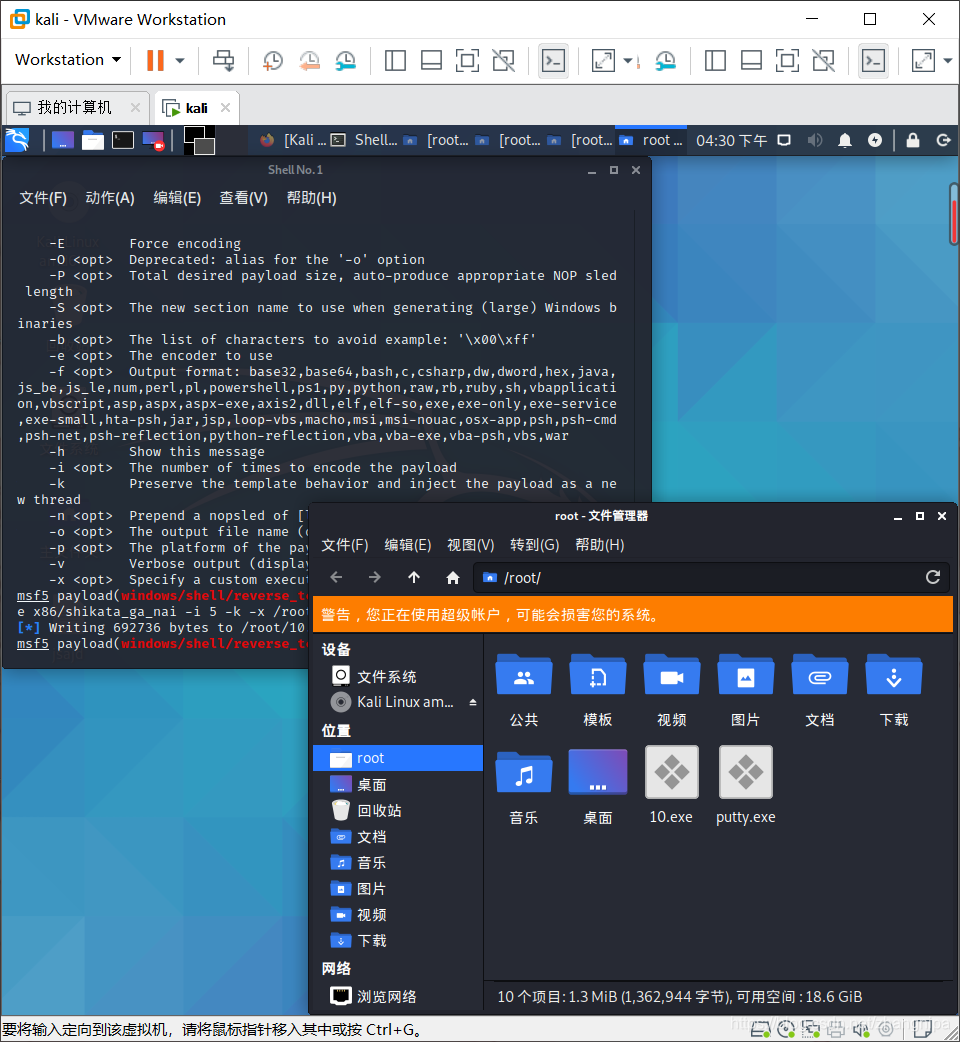Open the workspace switcher in Kali panel
The image size is (960, 1042).
pyautogui.click(x=199, y=140)
